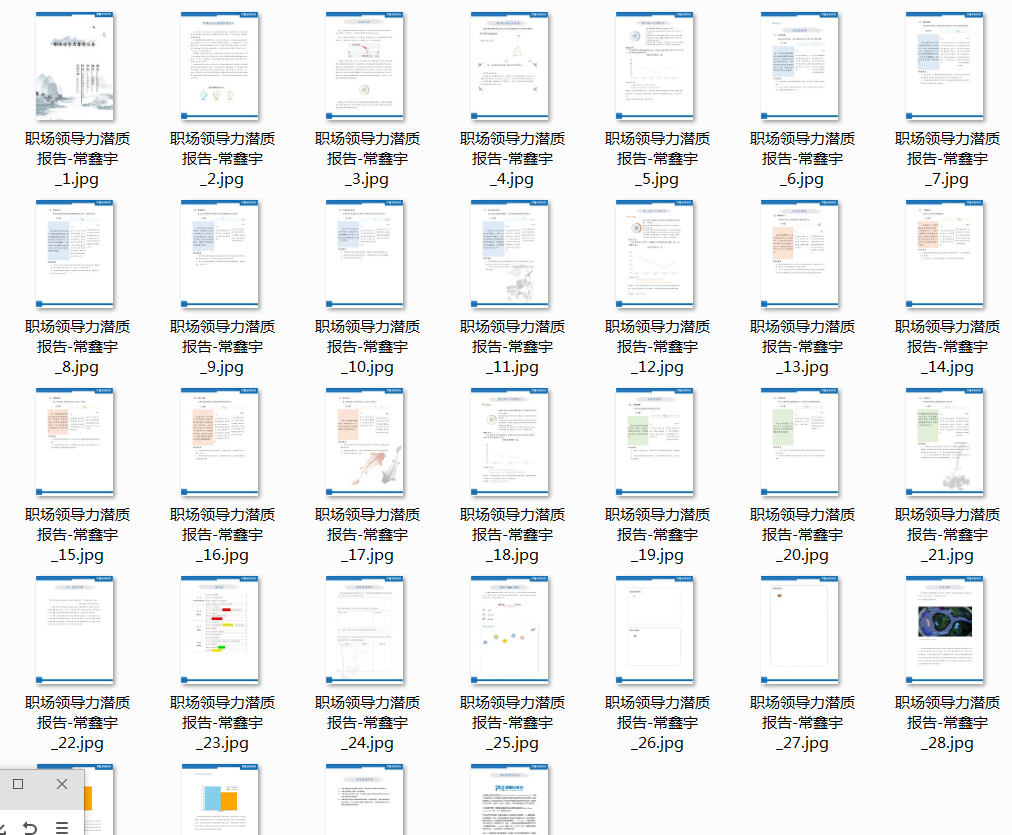The height and width of the screenshot is (835, 1012).
Task: Select the 职场领导力潜质报告-常鑫宇_21.jpg thumbnail
Action: pyautogui.click(x=945, y=441)
